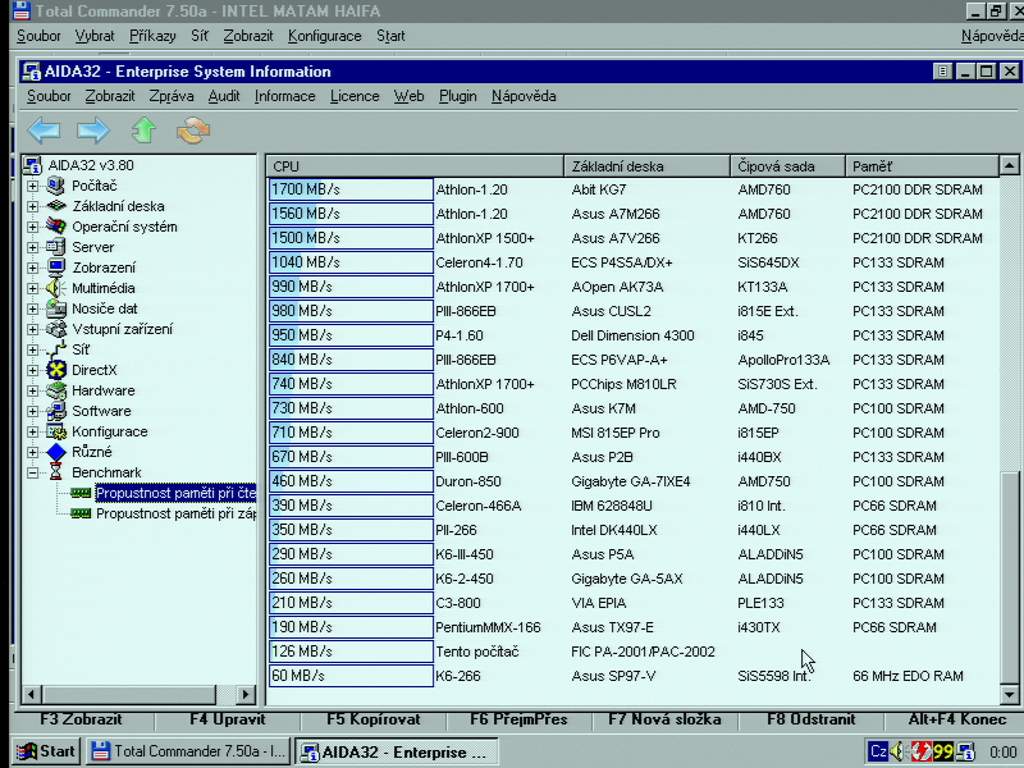Click the 1700 MB/s benchmark bar

coord(351,189)
